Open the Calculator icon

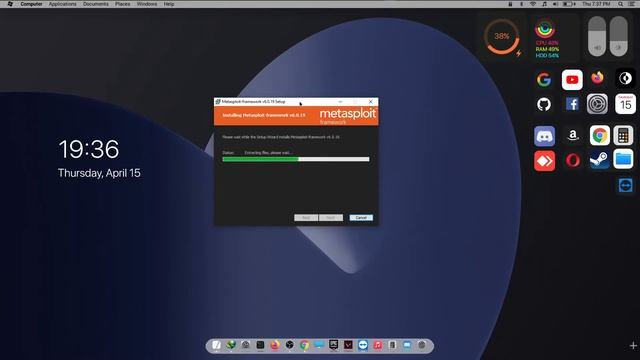623,135
